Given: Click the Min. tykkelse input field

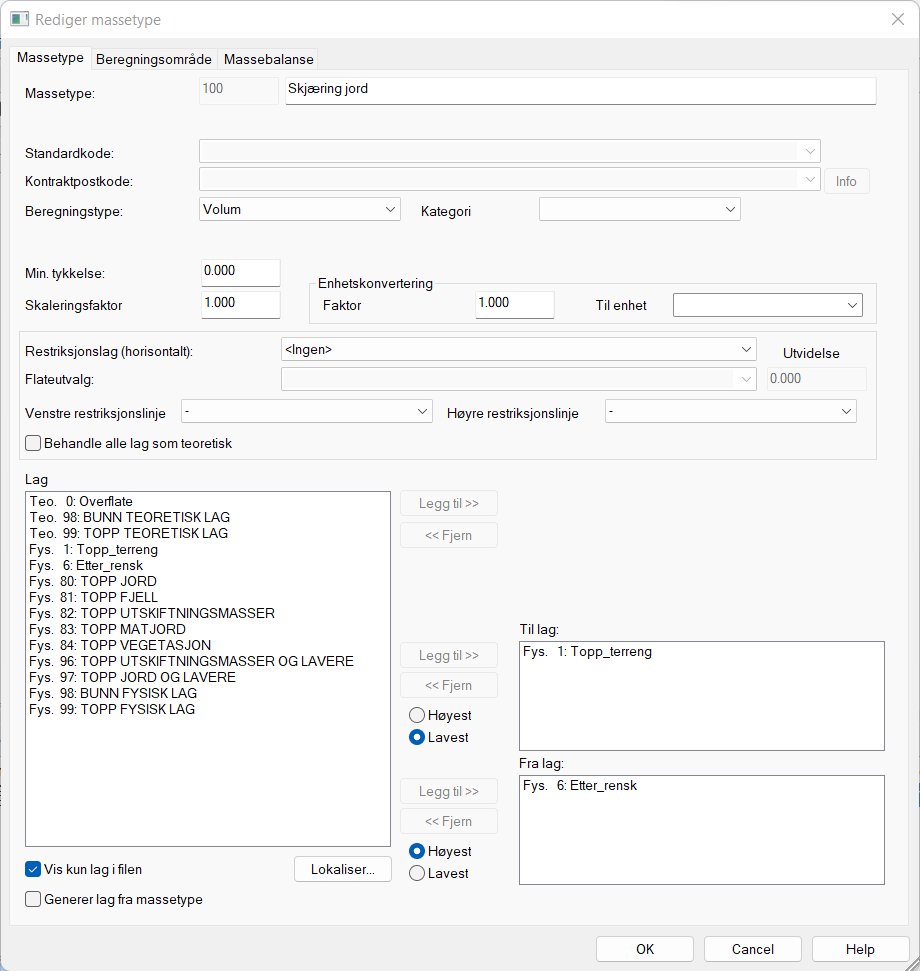Looking at the screenshot, I should pyautogui.click(x=240, y=271).
